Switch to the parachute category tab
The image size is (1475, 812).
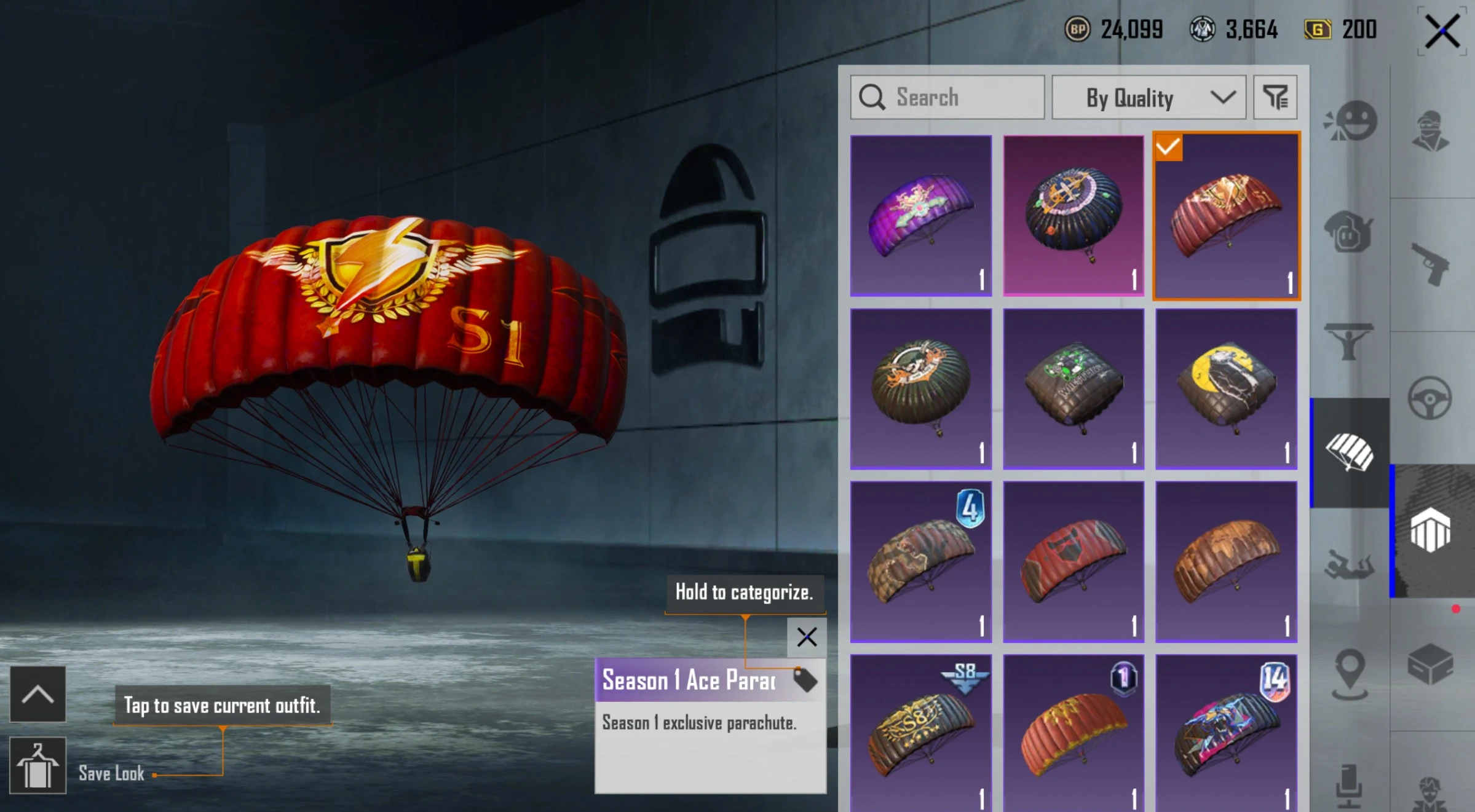coord(1350,453)
